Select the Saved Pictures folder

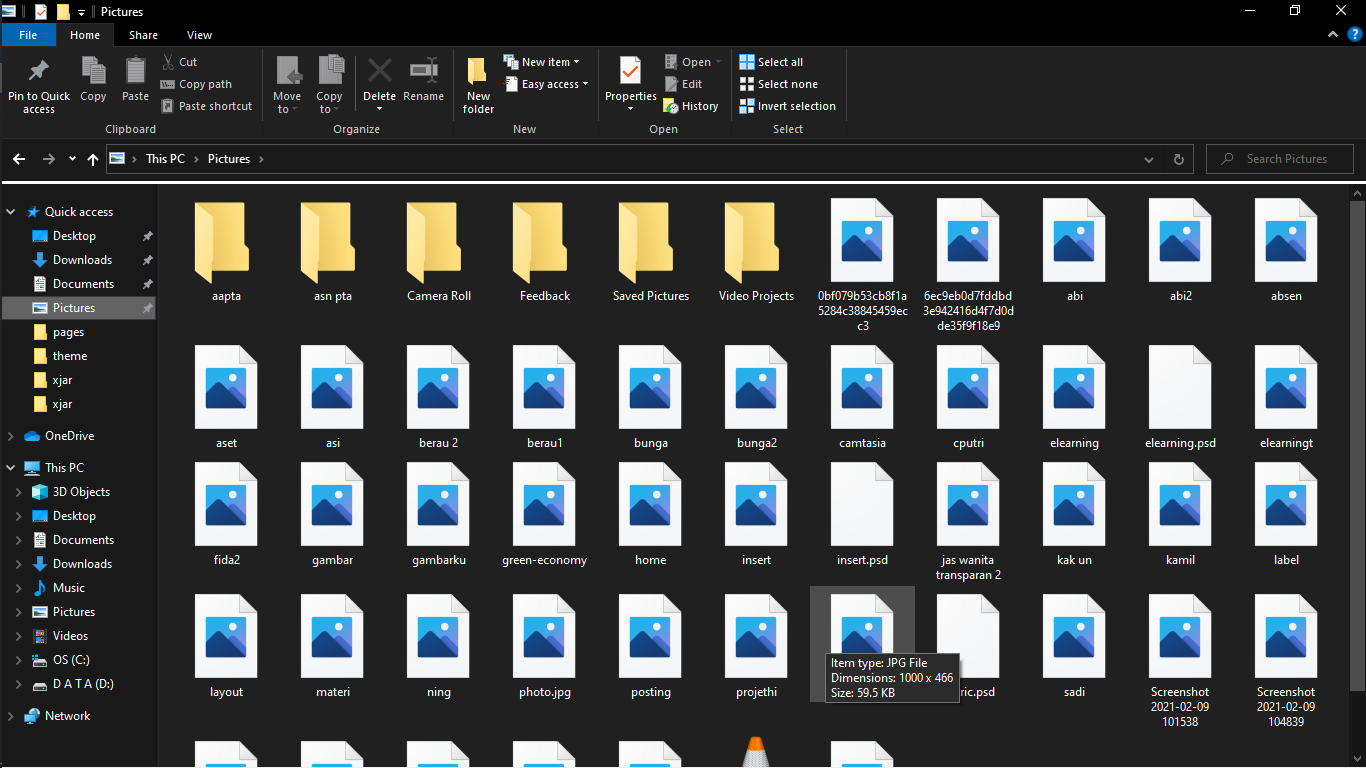pyautogui.click(x=651, y=250)
